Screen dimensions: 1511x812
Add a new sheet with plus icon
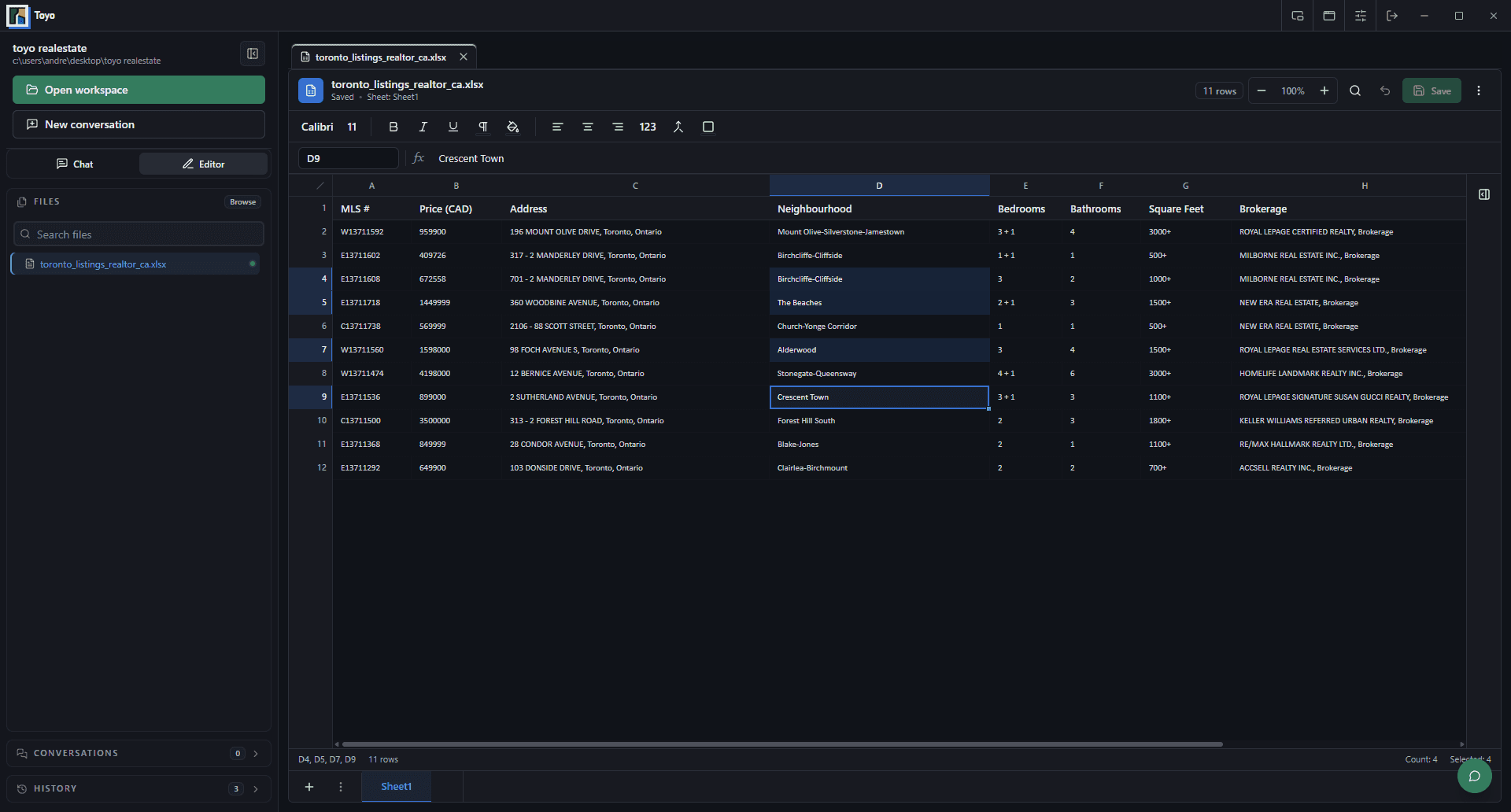coord(309,787)
